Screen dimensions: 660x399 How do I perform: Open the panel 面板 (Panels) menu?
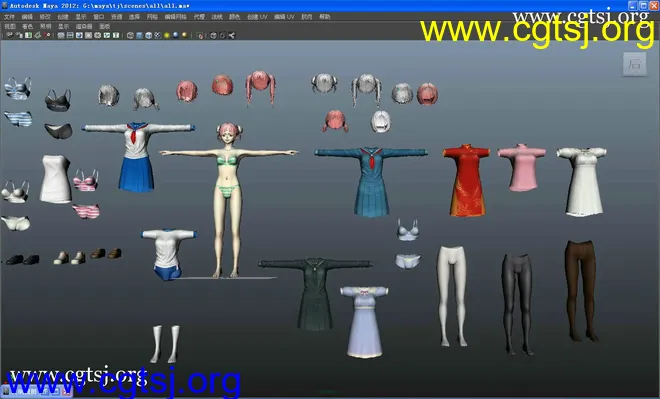[104, 26]
